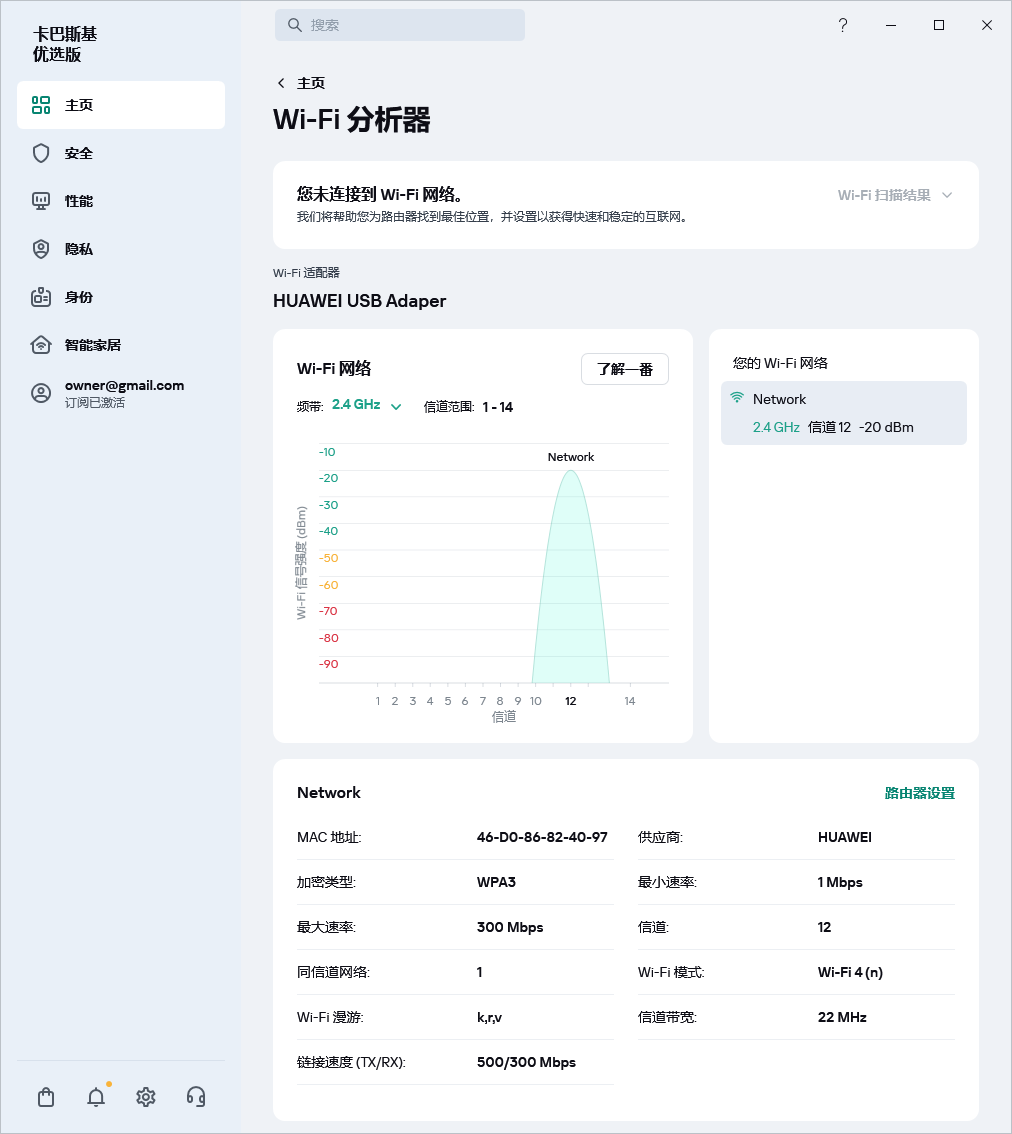Select Network in 您的 Wi-Fi 网络 list

click(843, 412)
